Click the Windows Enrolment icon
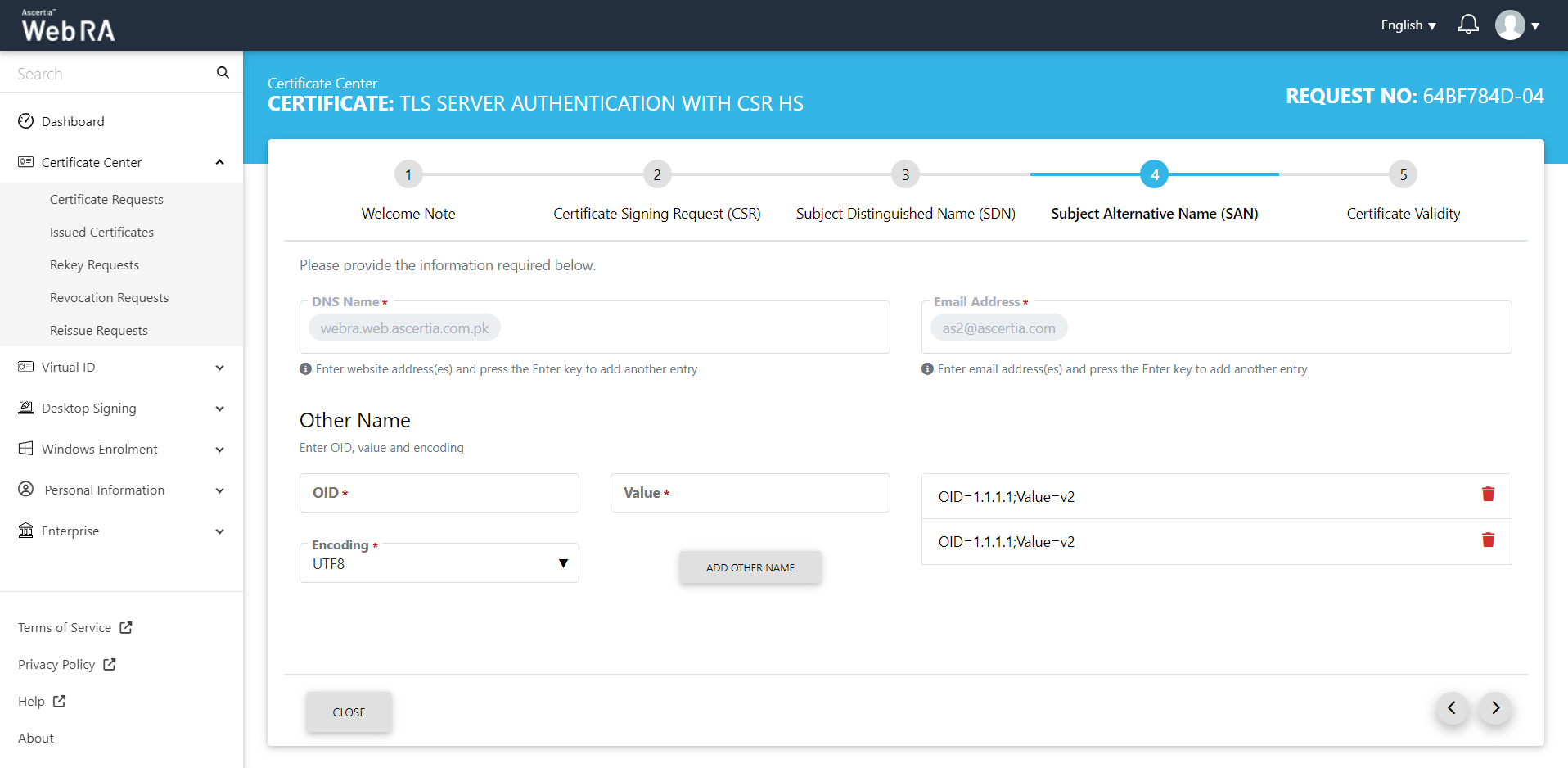Image resolution: width=1568 pixels, height=768 pixels. coord(26,449)
